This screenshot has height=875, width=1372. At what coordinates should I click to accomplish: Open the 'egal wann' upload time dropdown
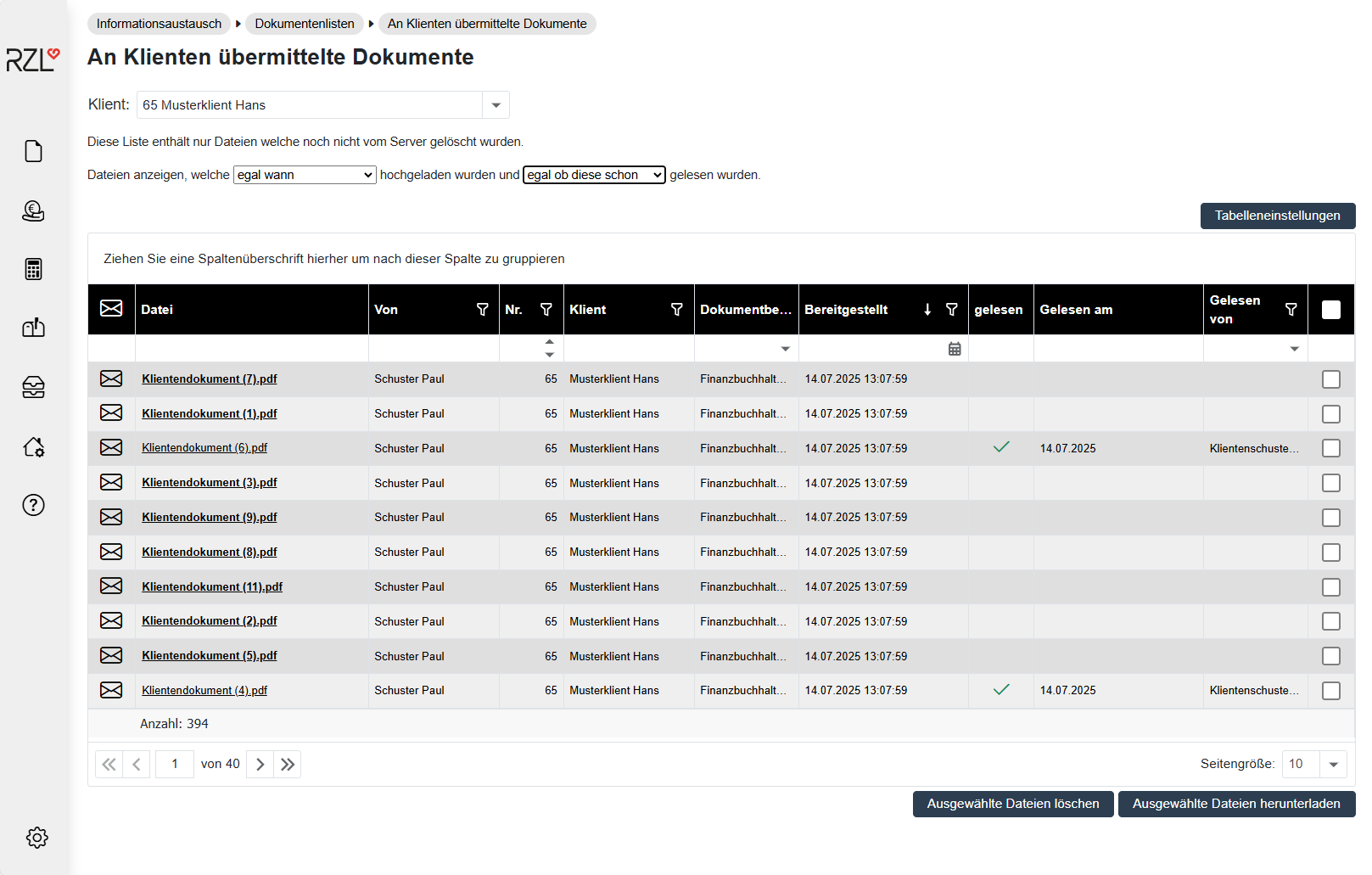[x=305, y=175]
